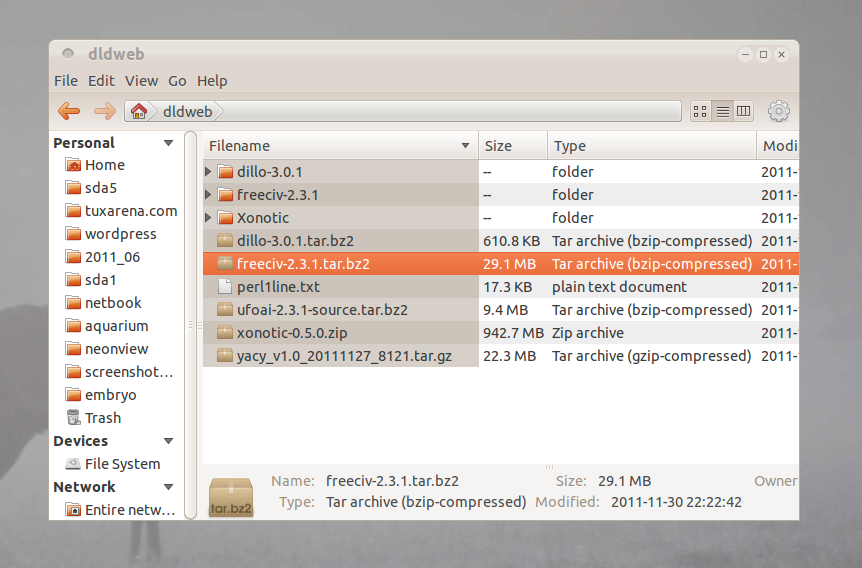The height and width of the screenshot is (568, 862).
Task: Minimize the dldweb window
Action: pyautogui.click(x=745, y=54)
